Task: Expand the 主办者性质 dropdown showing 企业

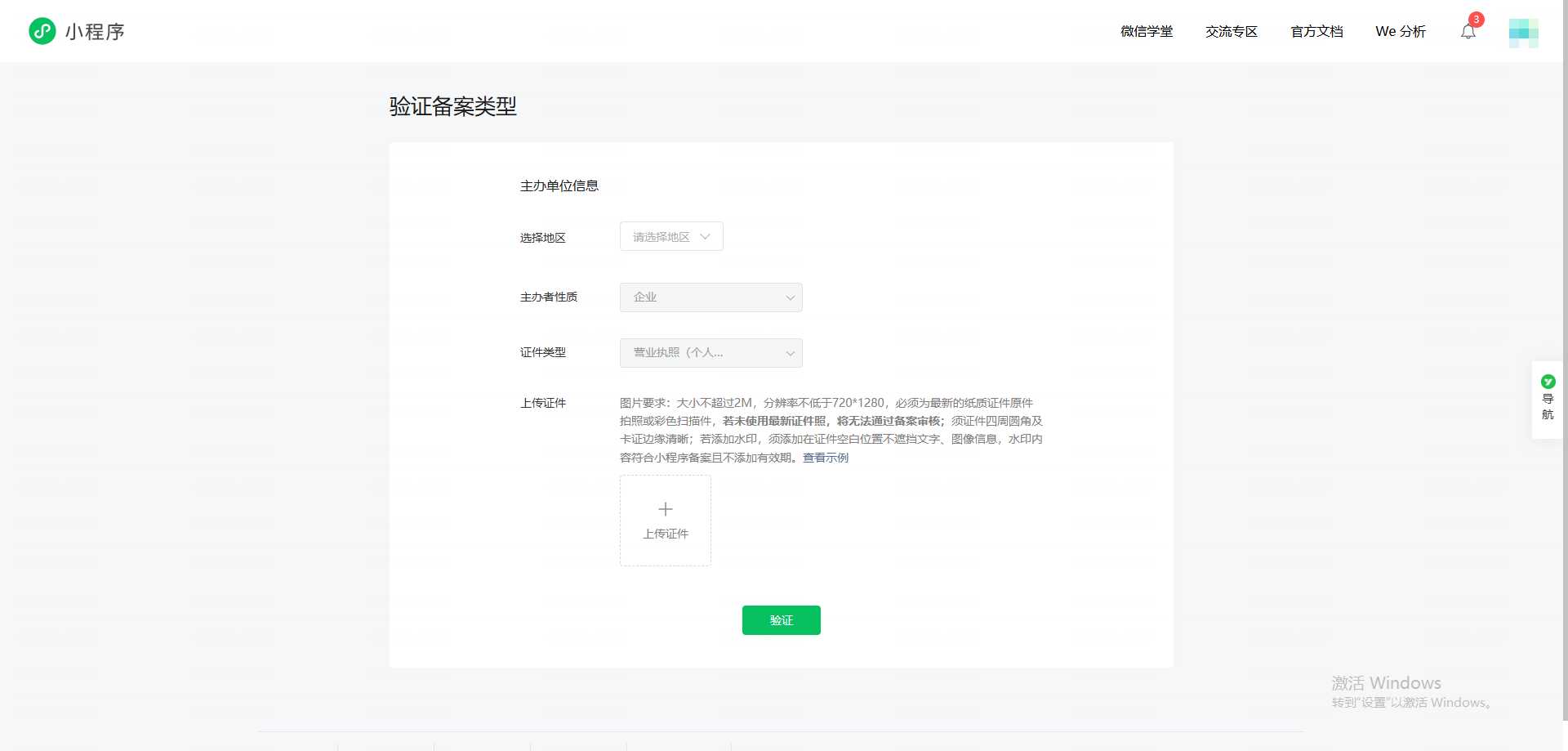Action: click(x=710, y=297)
